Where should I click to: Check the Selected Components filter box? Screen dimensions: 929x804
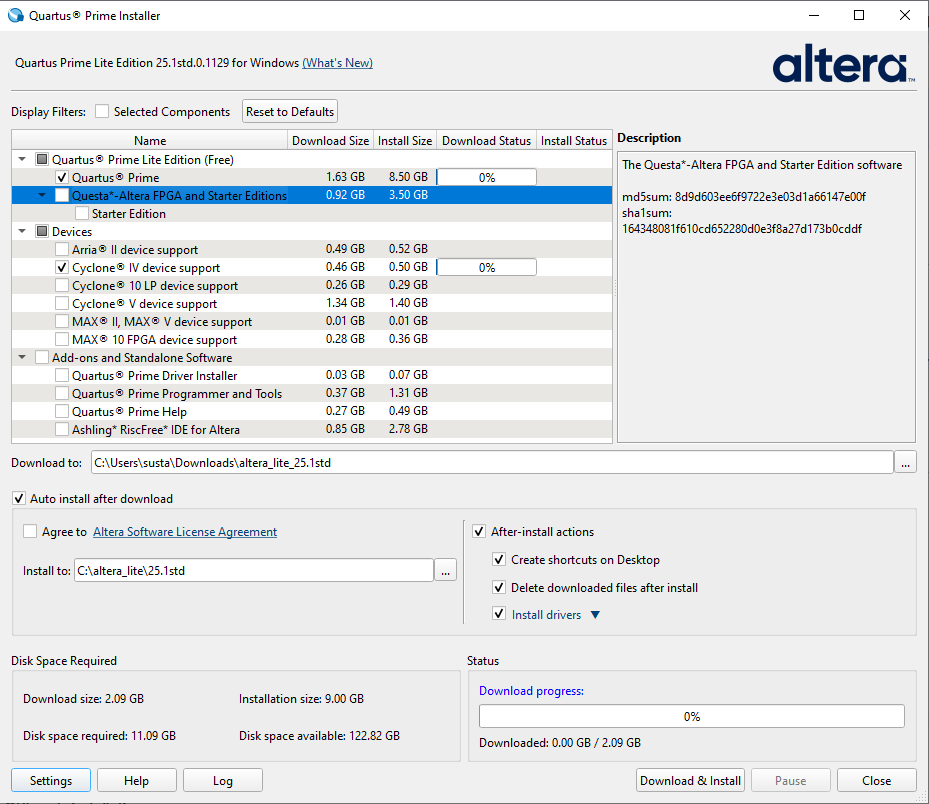102,112
